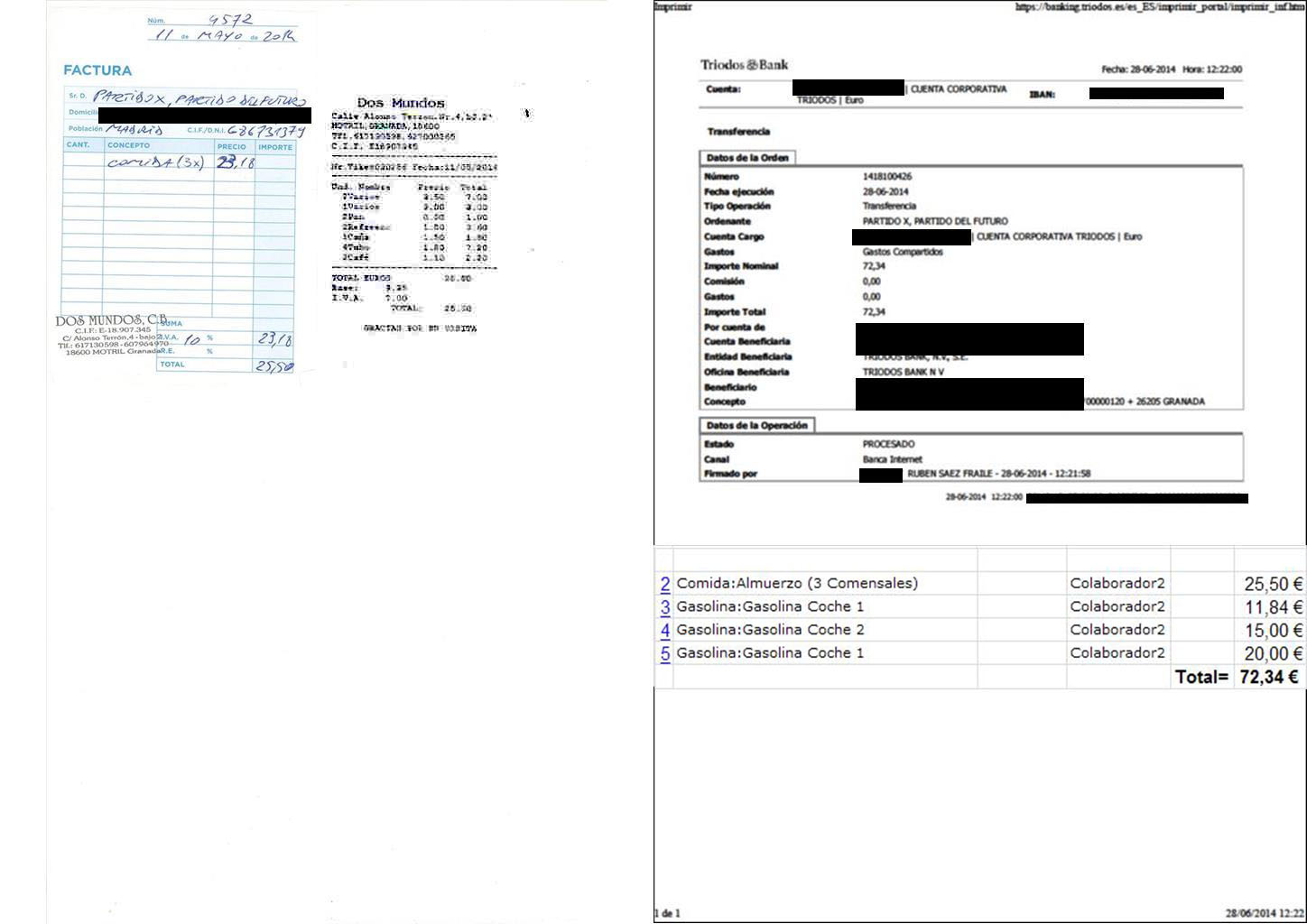The image size is (1307, 924).
Task: Click the 'Transferencia' heading
Action: 738,132
